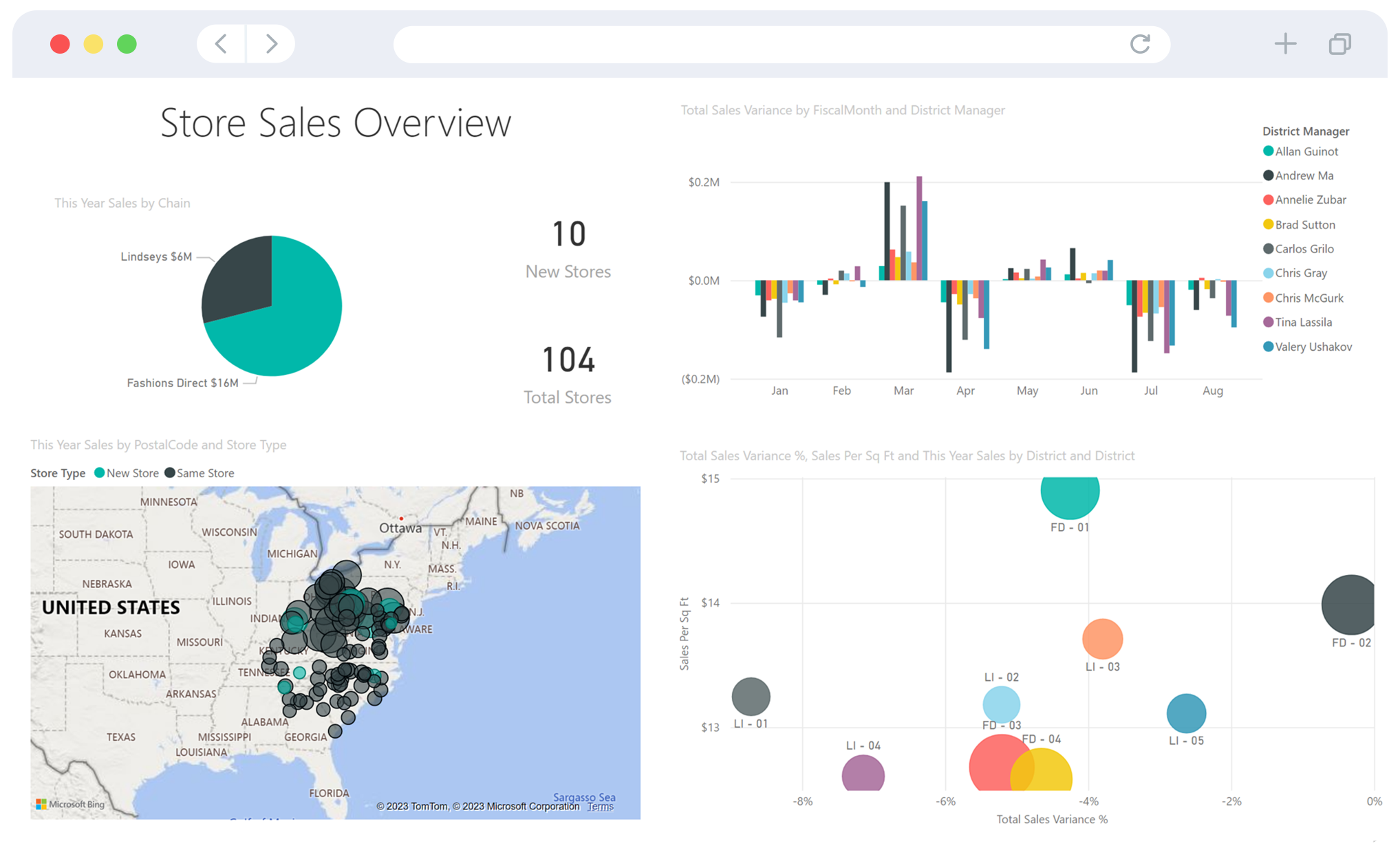Click the yellow swatch beside Brad Sutton
This screenshot has height=859, width=1400.
(x=1269, y=224)
